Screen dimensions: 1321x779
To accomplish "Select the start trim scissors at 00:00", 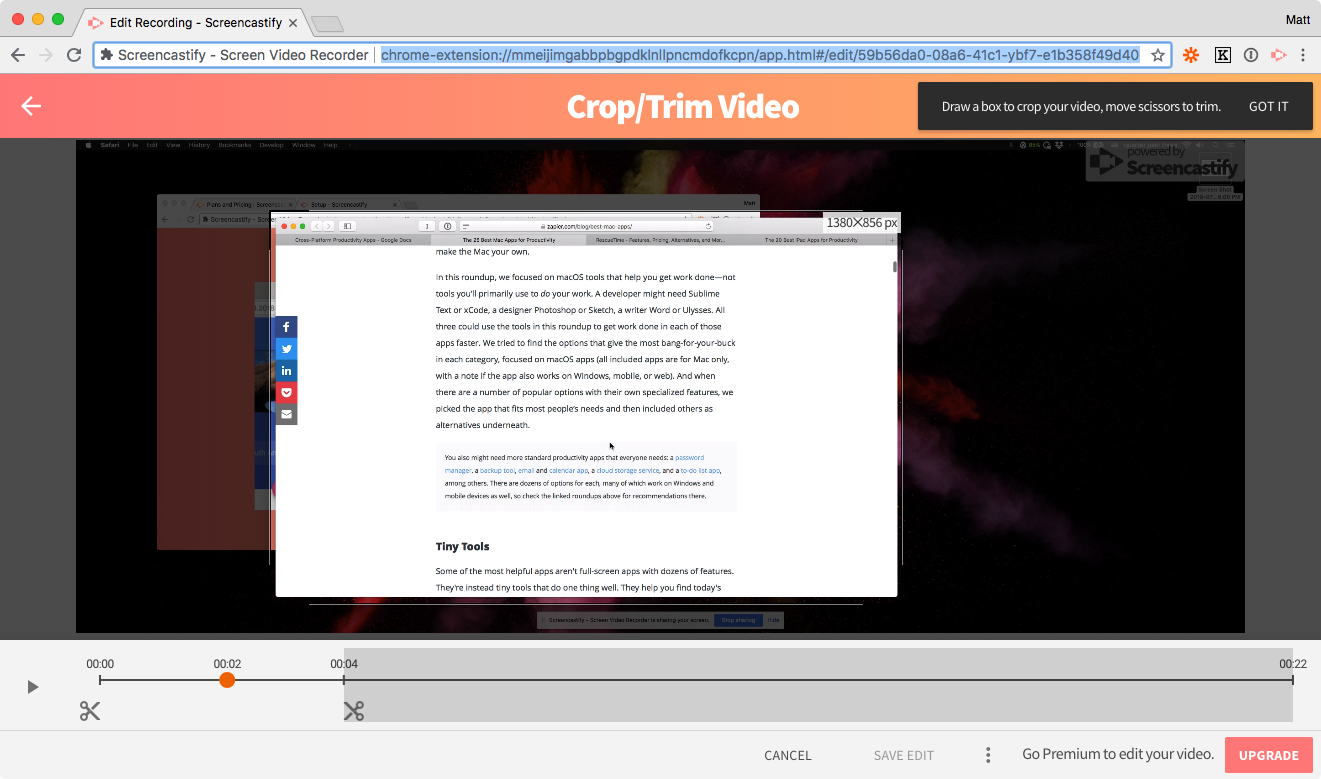I will (90, 711).
